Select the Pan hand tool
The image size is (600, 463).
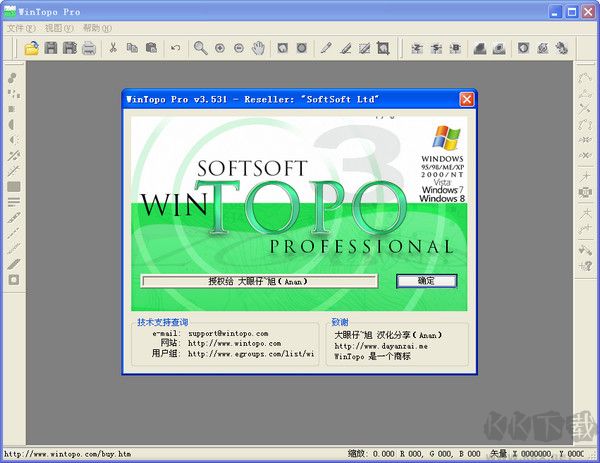click(x=258, y=48)
